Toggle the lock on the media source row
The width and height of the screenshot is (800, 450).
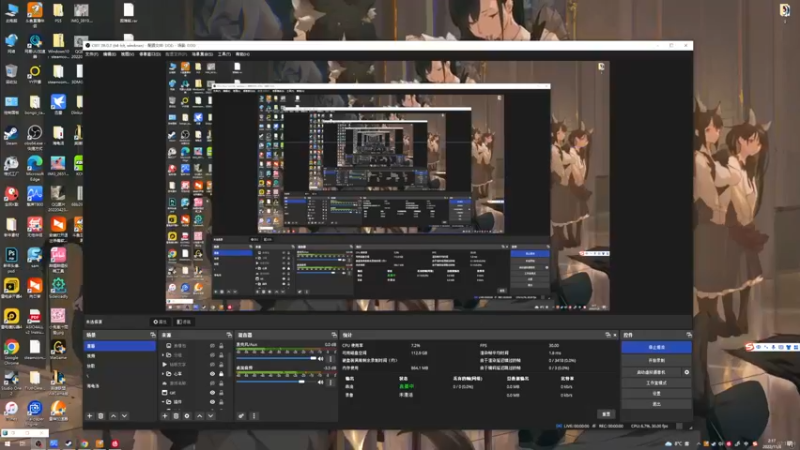[221, 364]
